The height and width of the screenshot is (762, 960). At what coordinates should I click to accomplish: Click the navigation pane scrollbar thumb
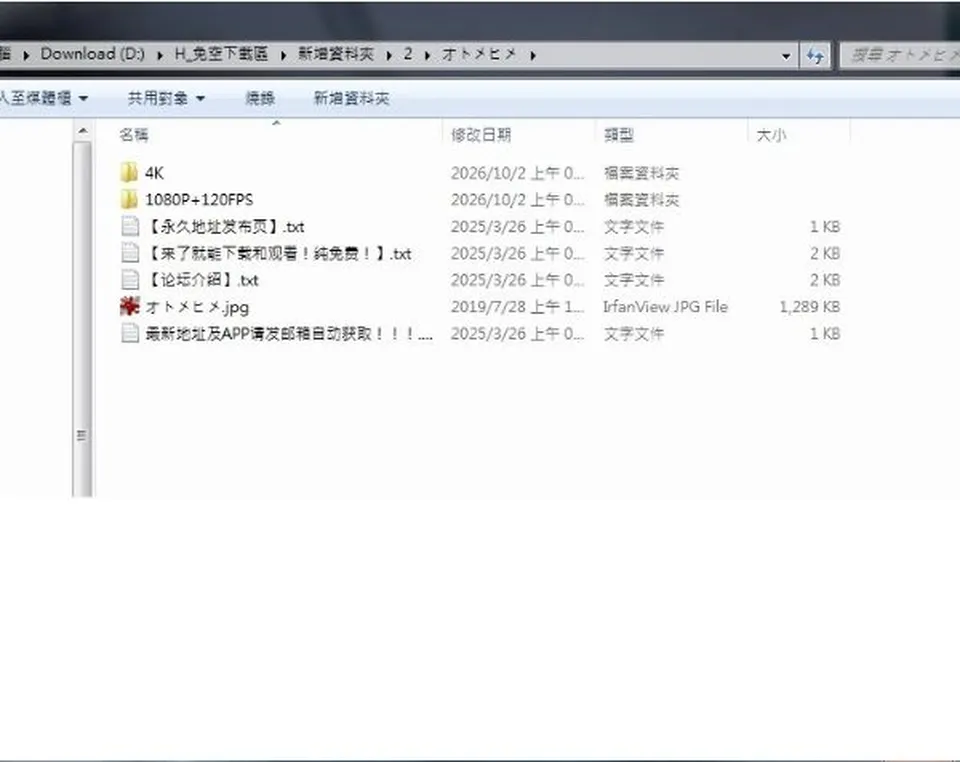pyautogui.click(x=83, y=318)
